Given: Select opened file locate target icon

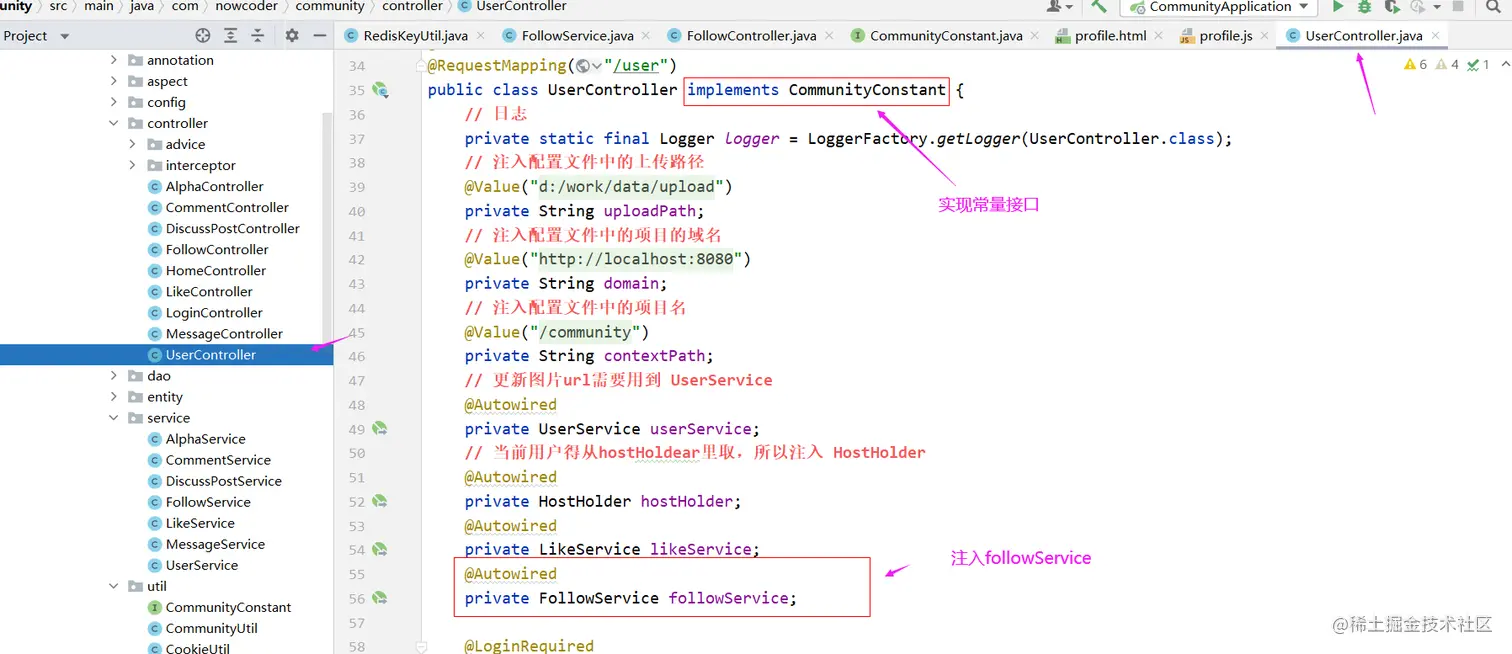Looking at the screenshot, I should (x=203, y=35).
